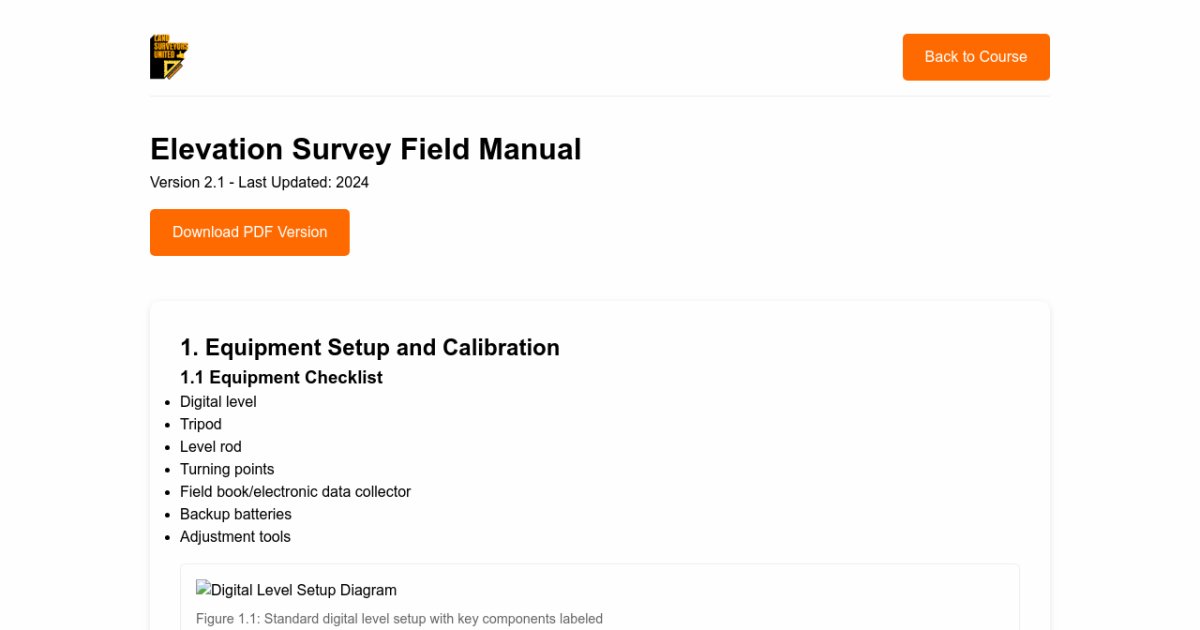Click 'Field book/electronic data collector' item
Viewport: 1200px width, 630px height.
pyautogui.click(x=295, y=491)
